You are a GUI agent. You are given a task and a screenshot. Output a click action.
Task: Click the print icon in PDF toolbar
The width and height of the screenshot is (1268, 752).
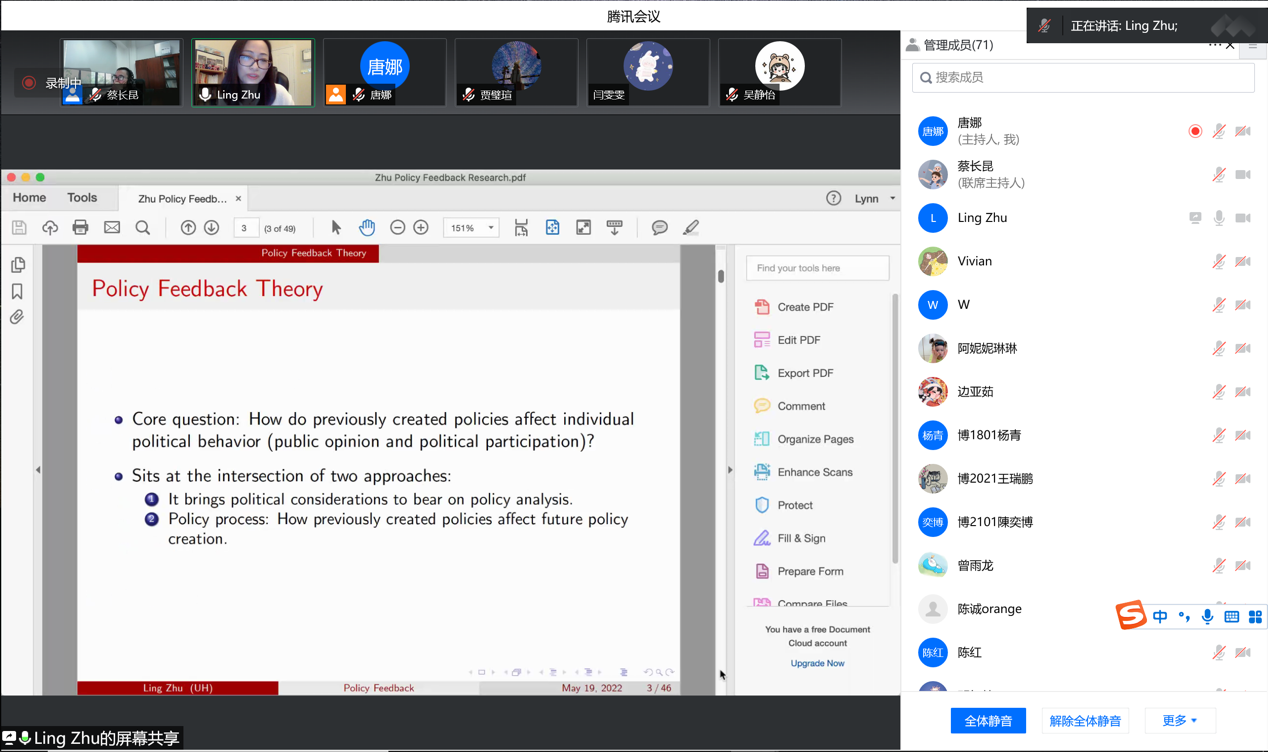[81, 228]
